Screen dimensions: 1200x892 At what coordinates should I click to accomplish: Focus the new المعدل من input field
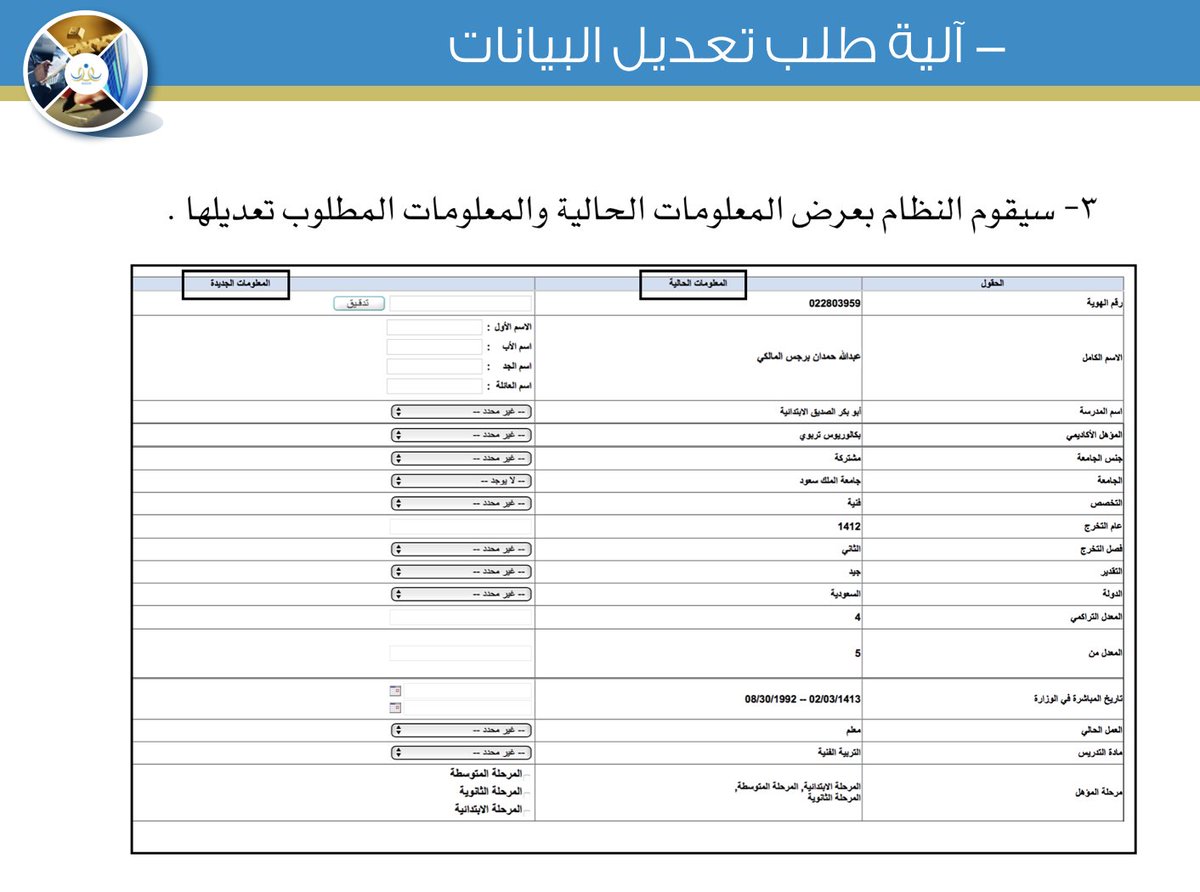pyautogui.click(x=460, y=653)
